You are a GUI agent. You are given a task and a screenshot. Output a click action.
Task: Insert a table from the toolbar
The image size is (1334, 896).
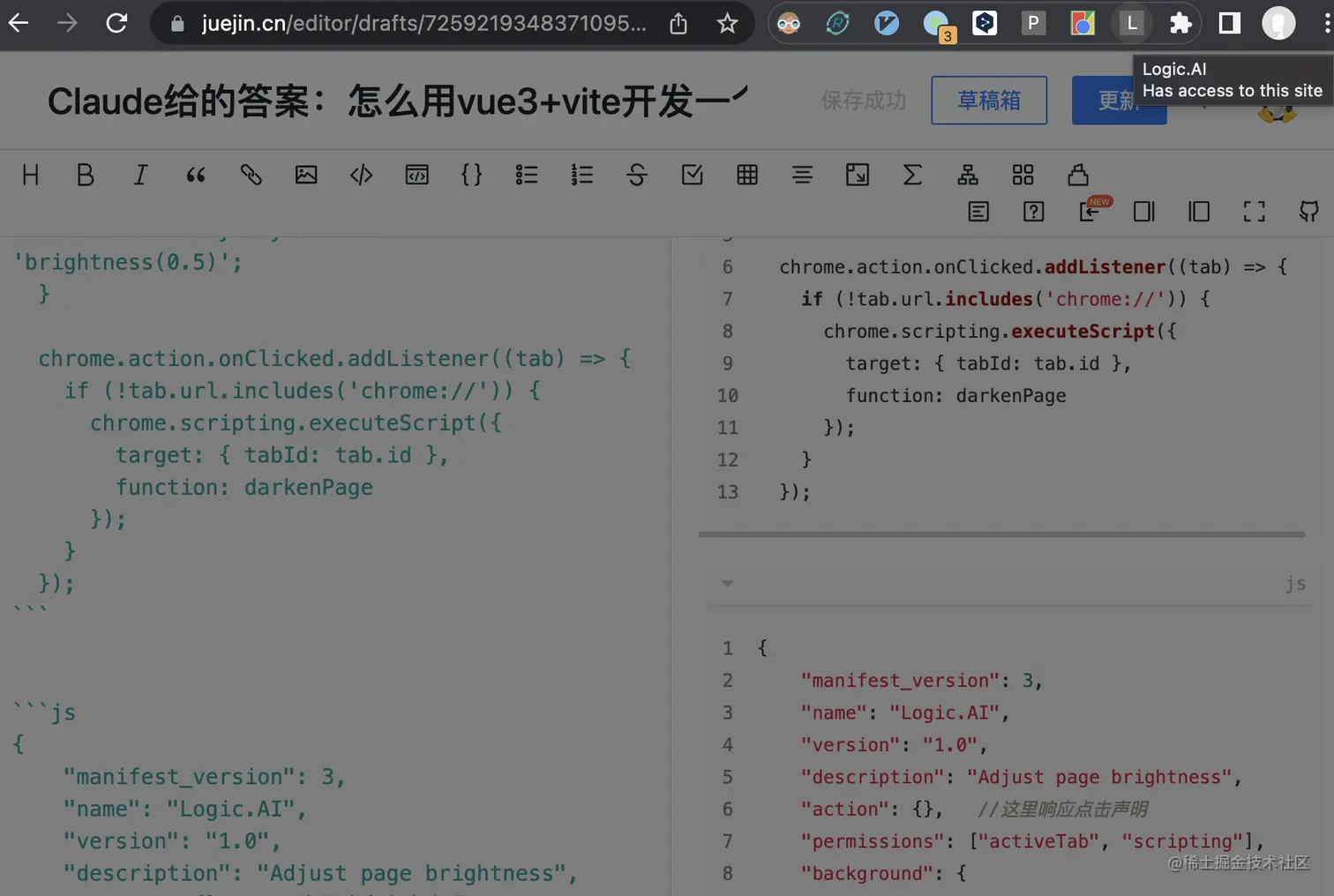pos(747,175)
